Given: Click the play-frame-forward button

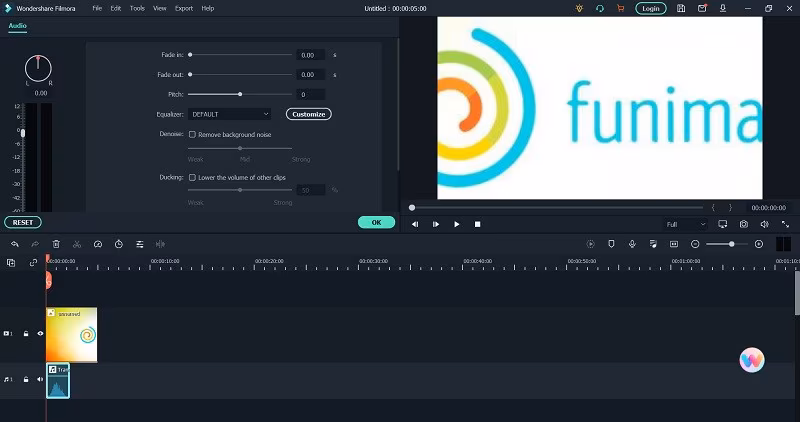Looking at the screenshot, I should click(x=436, y=224).
